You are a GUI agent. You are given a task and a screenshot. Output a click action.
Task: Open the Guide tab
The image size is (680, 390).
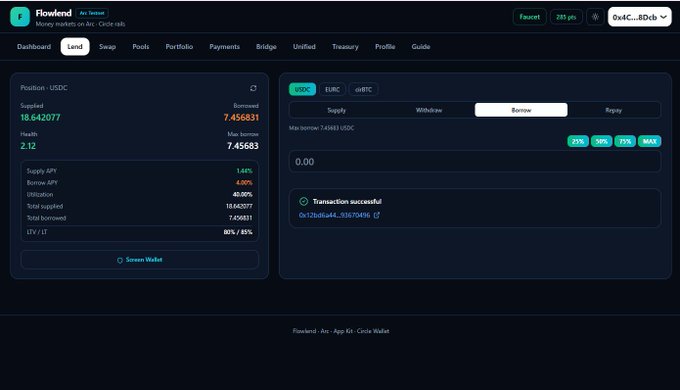(x=421, y=46)
